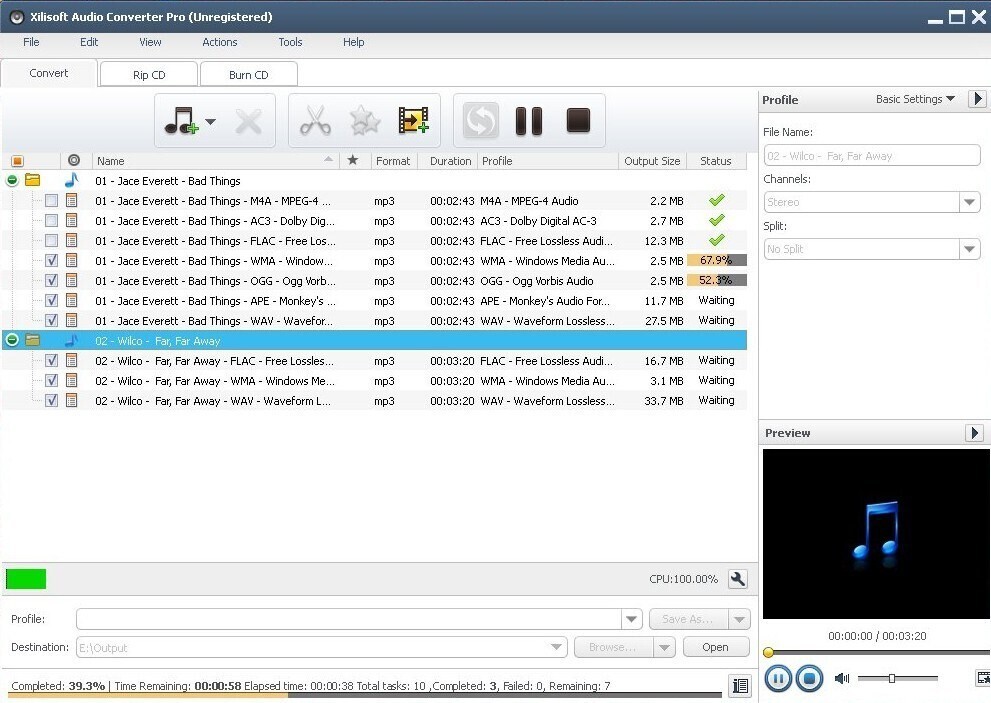Click the preview stop button
Viewport: 991px width, 703px height.
tap(809, 679)
